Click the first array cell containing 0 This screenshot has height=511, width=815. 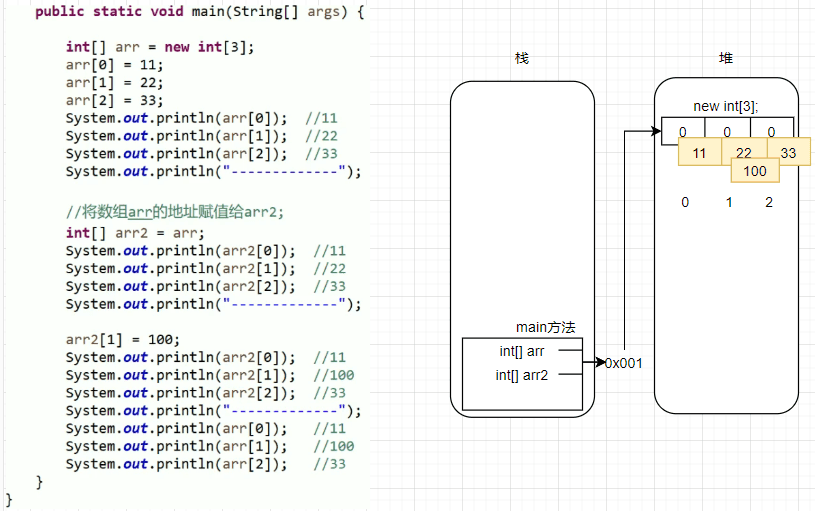[x=683, y=131]
